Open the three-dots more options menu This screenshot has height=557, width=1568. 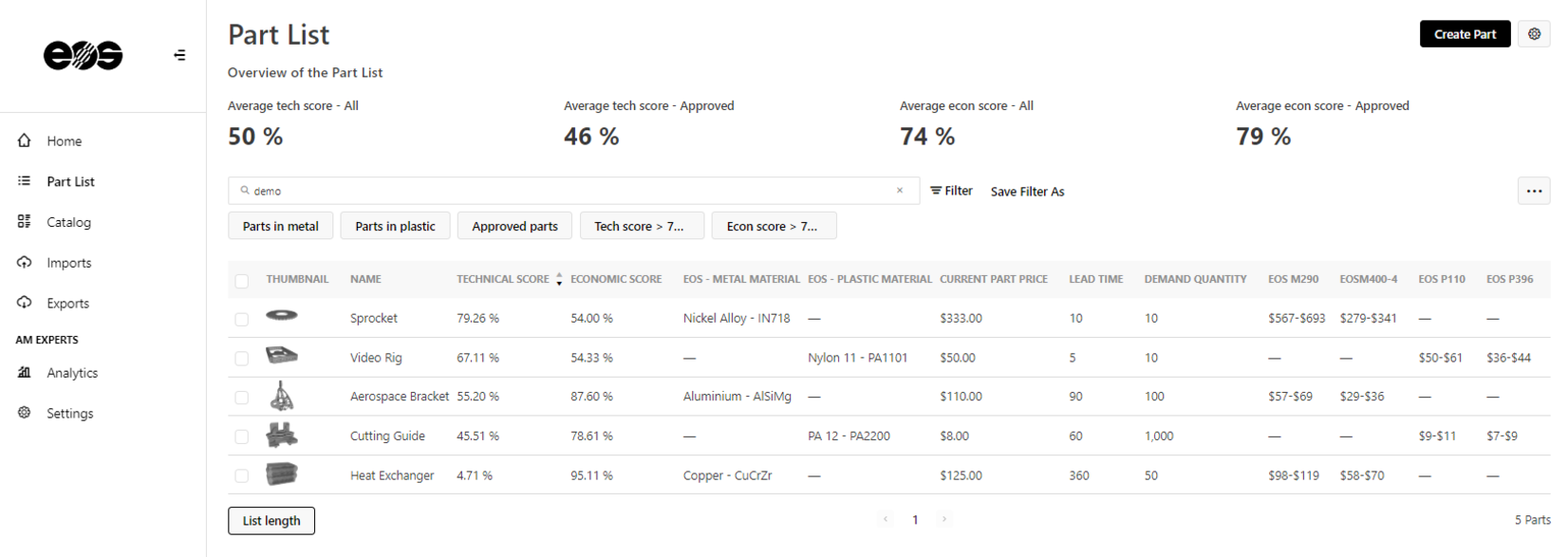(1534, 191)
